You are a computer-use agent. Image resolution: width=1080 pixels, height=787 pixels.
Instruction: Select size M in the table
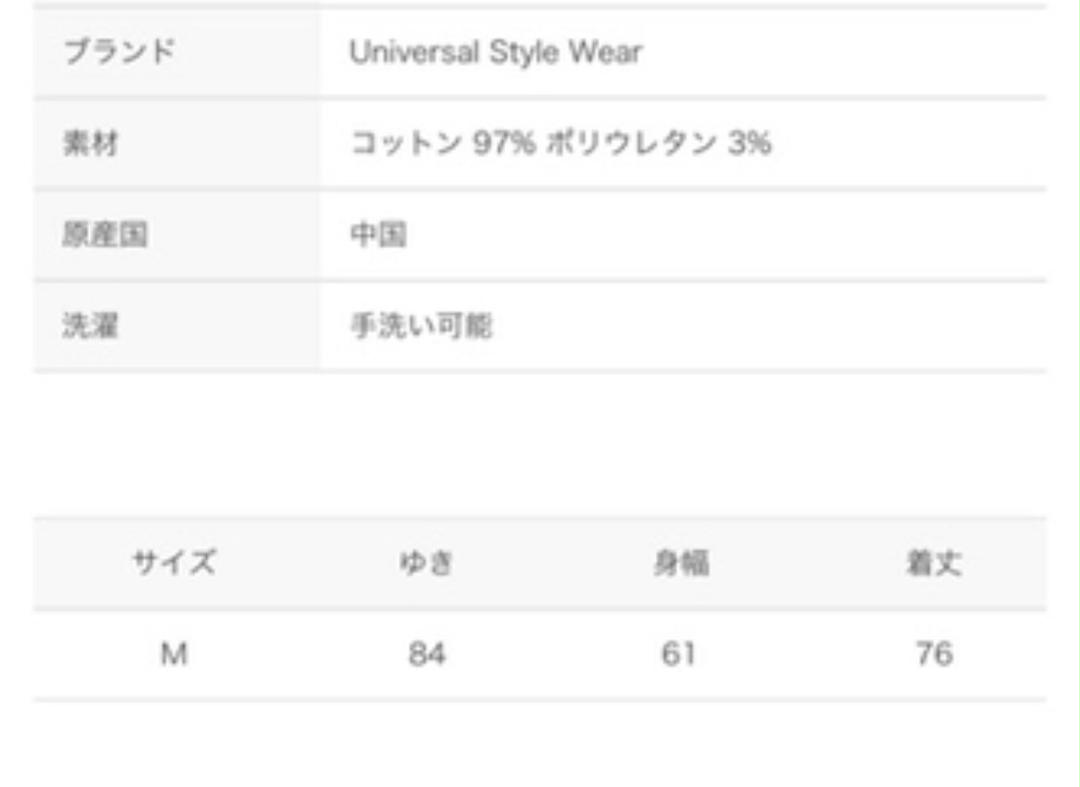coord(174,654)
